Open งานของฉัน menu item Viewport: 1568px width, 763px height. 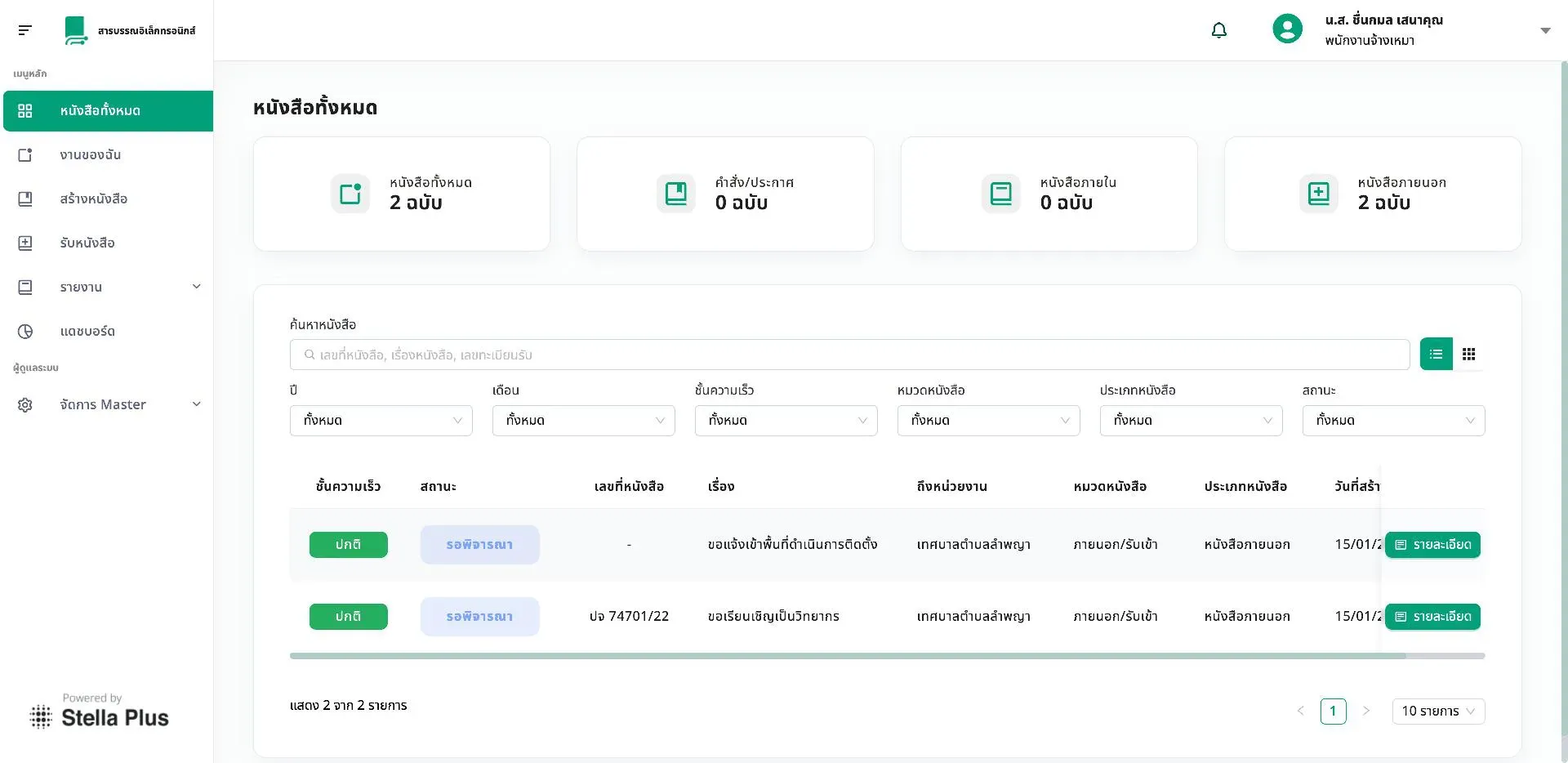click(x=108, y=155)
